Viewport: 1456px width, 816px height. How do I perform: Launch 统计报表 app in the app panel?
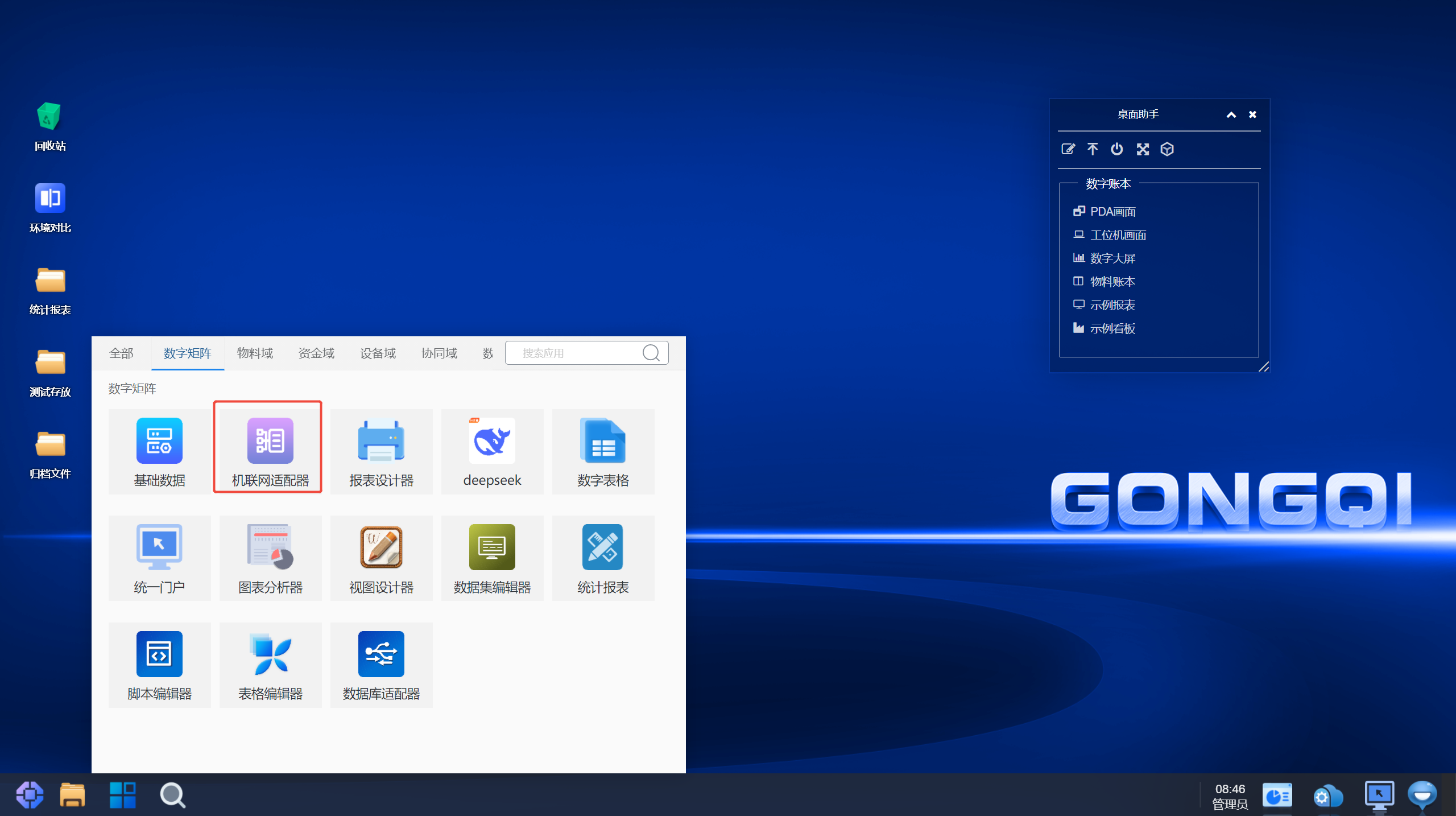(603, 558)
